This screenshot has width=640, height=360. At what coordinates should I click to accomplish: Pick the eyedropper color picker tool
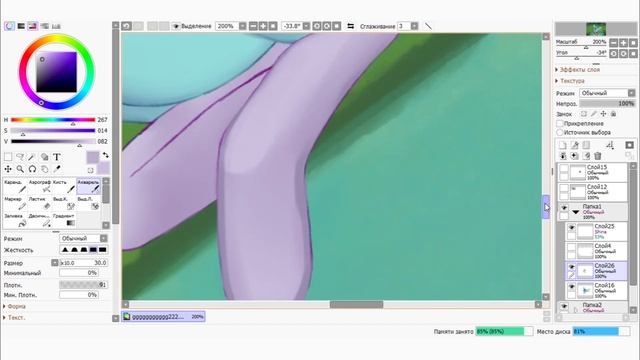pyautogui.click(x=57, y=169)
